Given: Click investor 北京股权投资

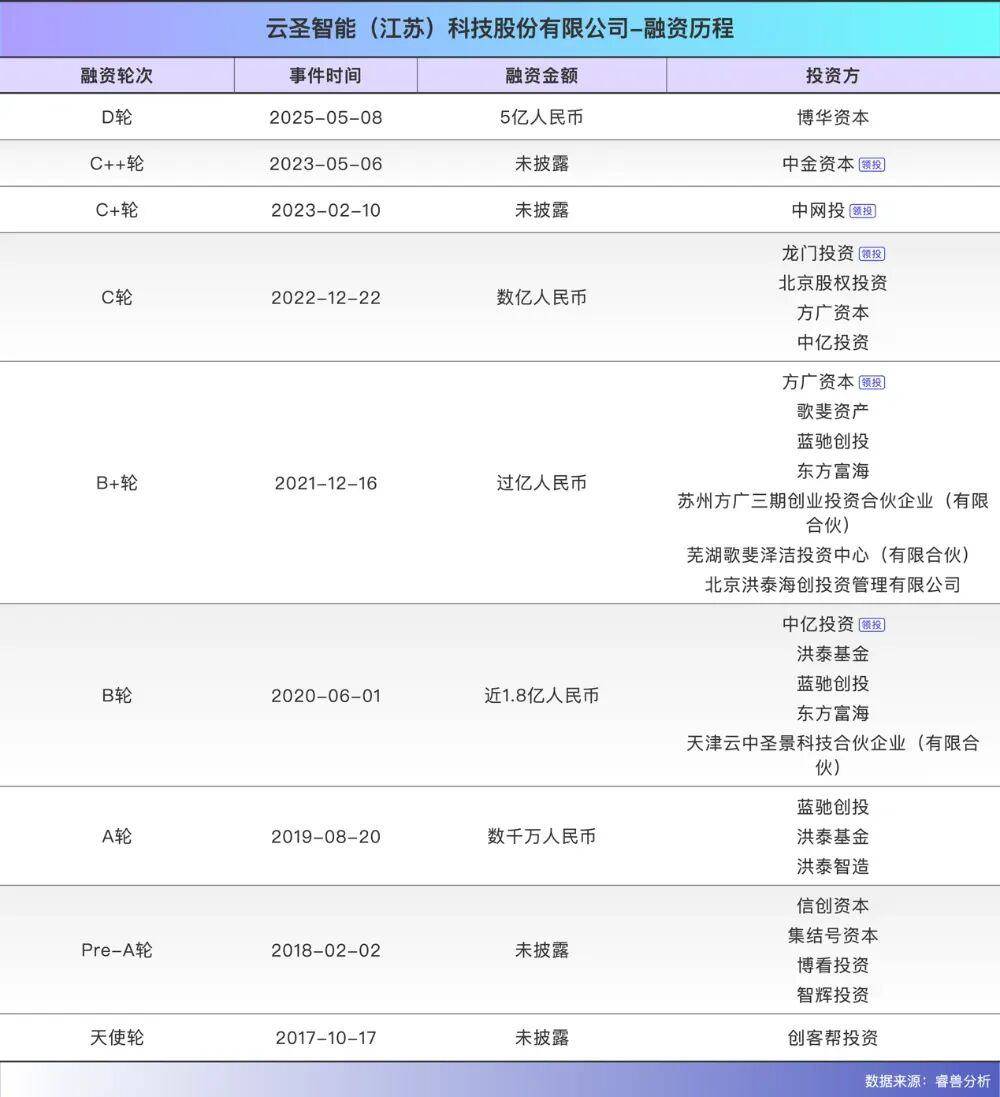Looking at the screenshot, I should coord(833,283).
